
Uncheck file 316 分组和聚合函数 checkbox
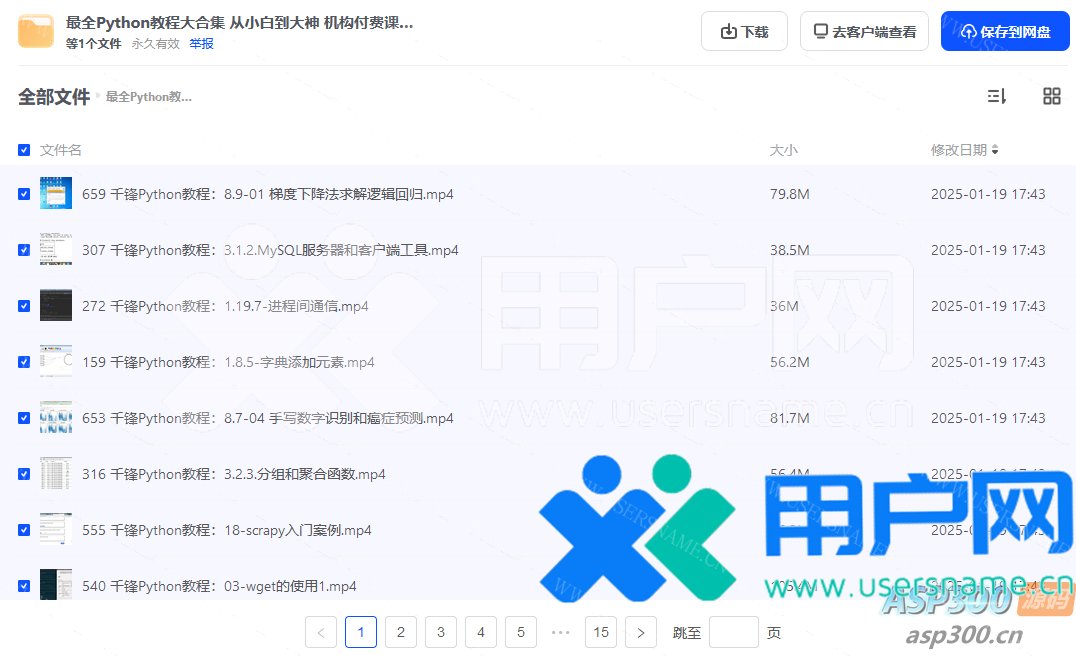[x=24, y=474]
